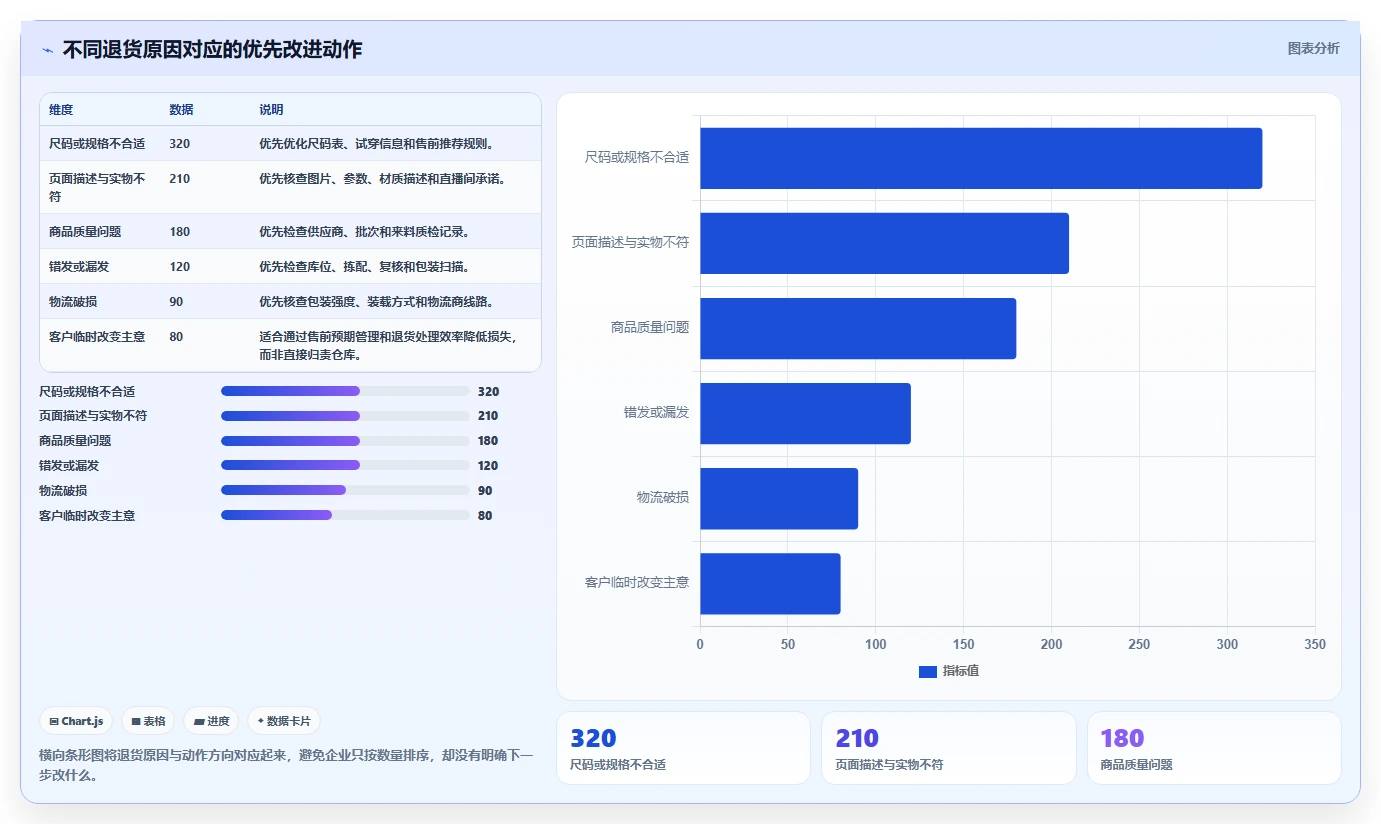Image resolution: width=1381 pixels, height=824 pixels.
Task: Click description 优先检查库位、拣配、复核和包装扫描
Action: pos(364,267)
